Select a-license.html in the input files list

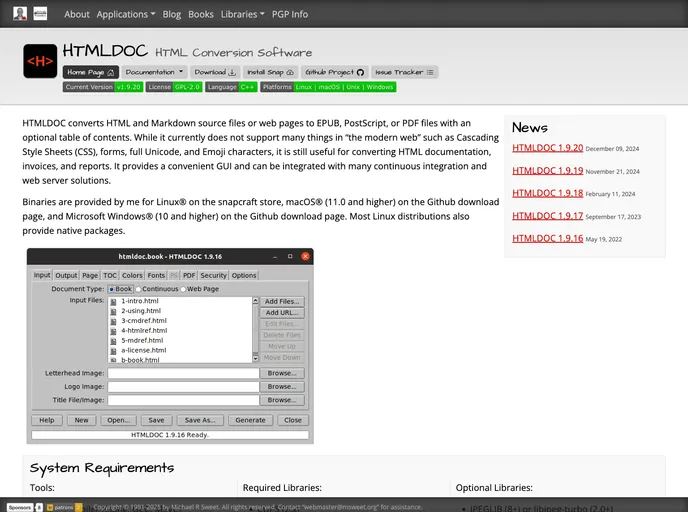click(143, 350)
